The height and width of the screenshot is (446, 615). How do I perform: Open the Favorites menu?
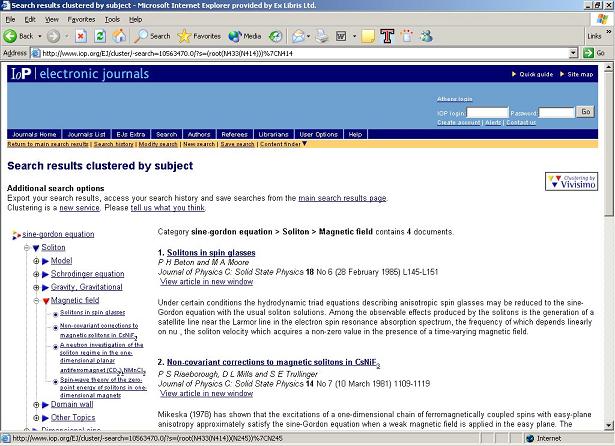point(81,19)
